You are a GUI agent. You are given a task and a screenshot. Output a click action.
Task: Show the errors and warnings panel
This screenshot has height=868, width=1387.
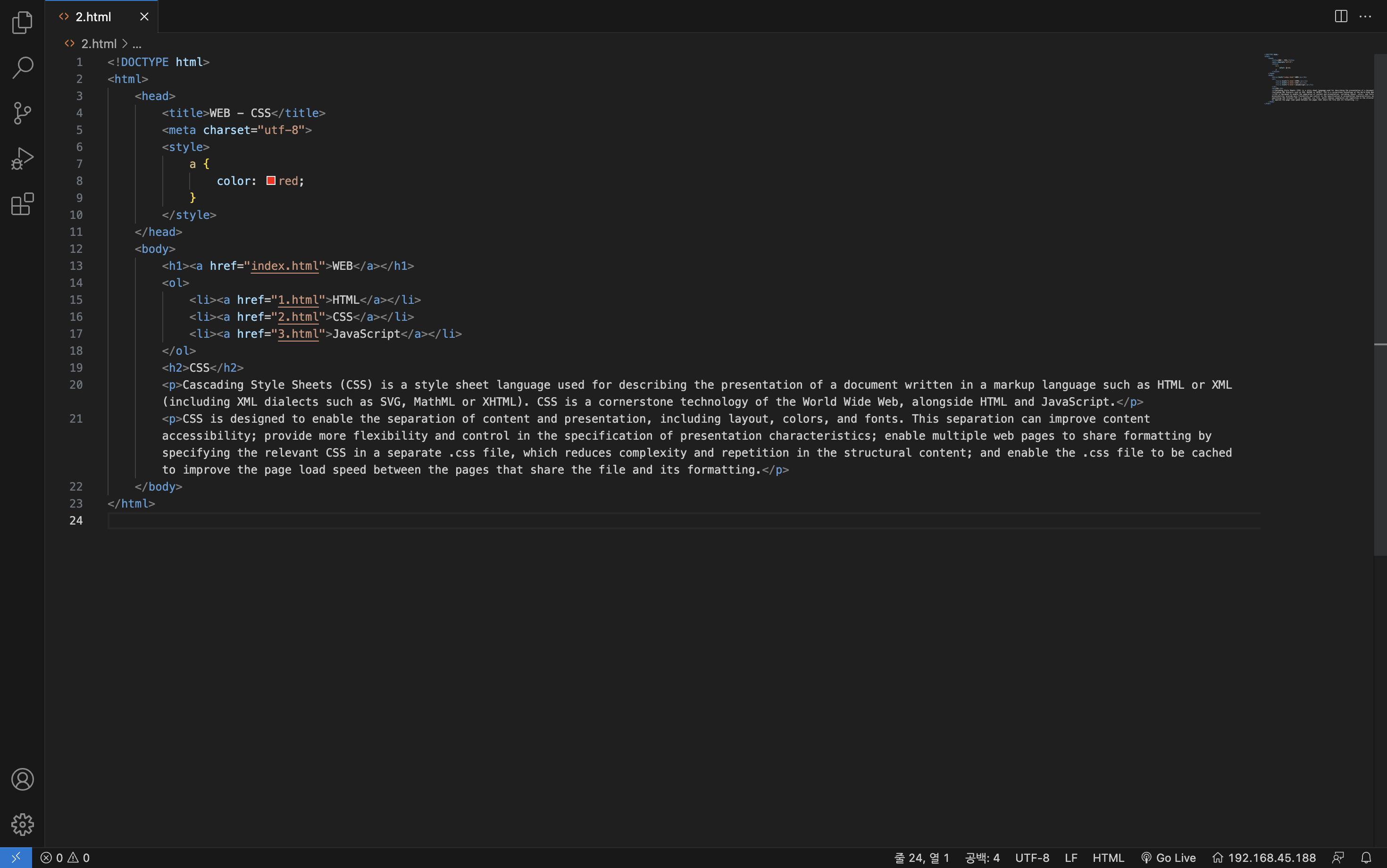65,857
